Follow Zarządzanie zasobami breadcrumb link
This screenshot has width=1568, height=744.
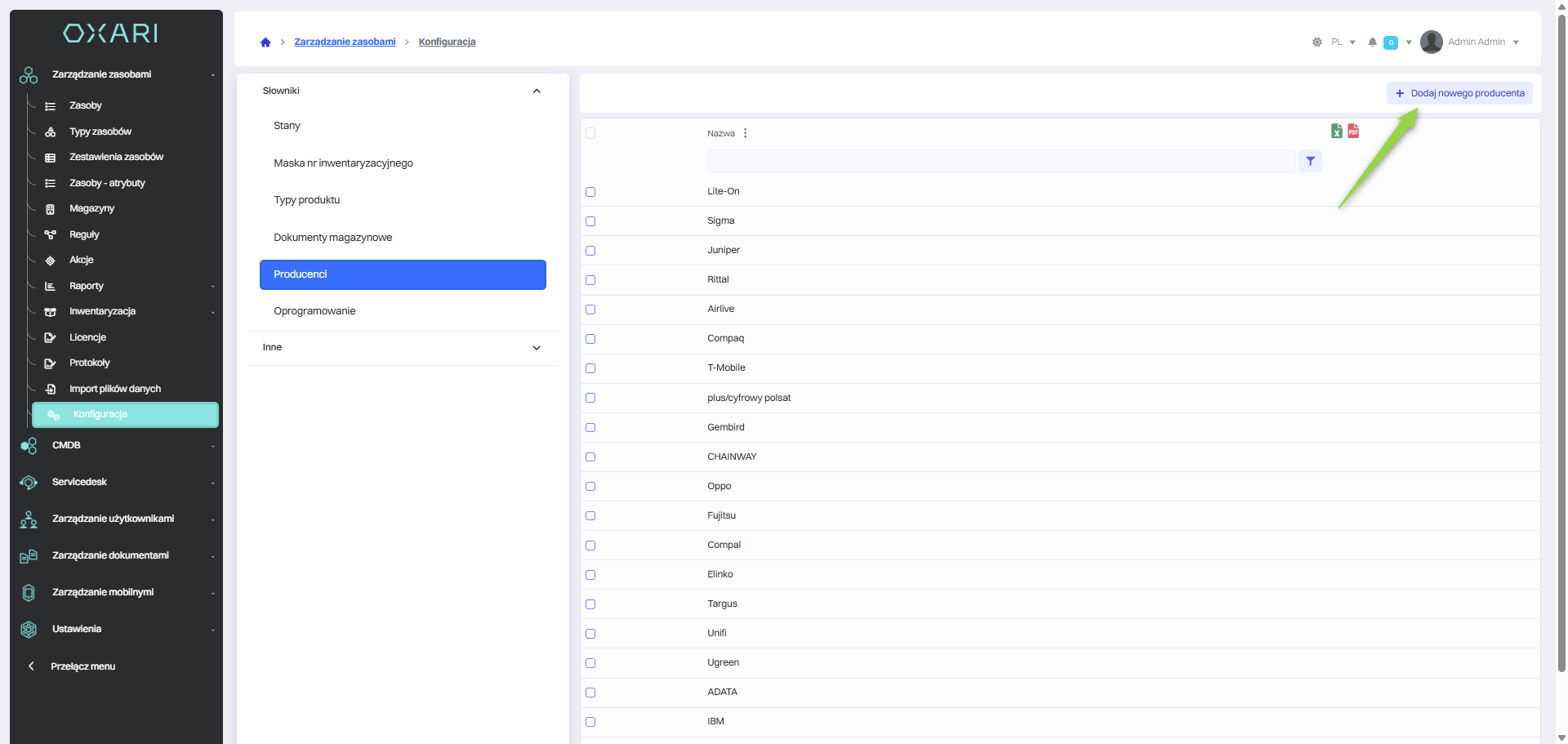coord(345,42)
